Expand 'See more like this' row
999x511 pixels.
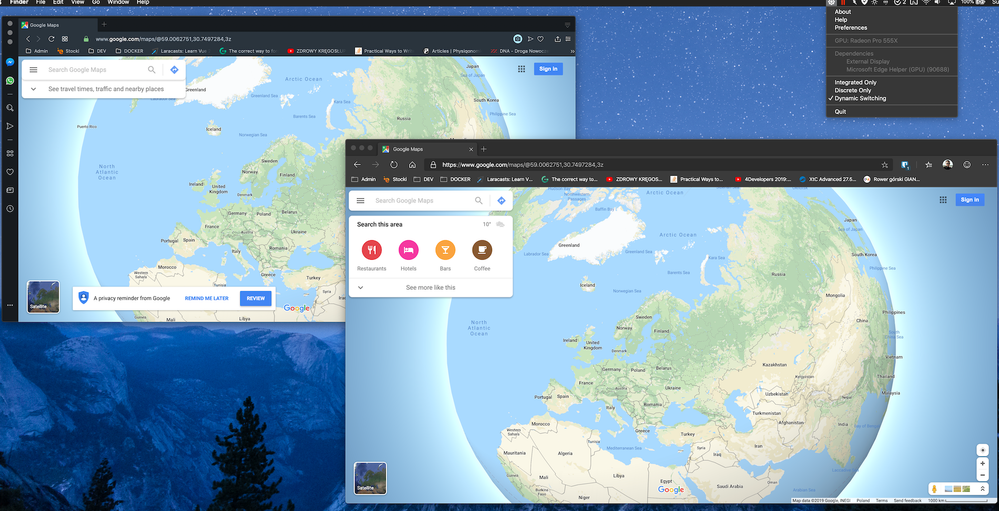pos(431,287)
